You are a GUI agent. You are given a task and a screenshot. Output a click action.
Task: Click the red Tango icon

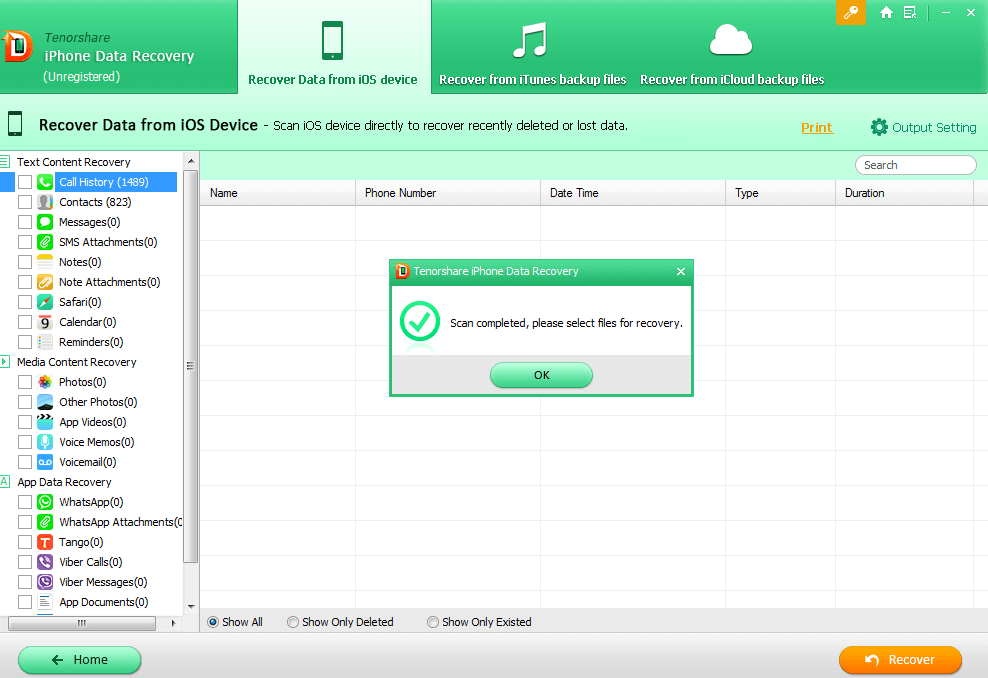pyautogui.click(x=45, y=542)
